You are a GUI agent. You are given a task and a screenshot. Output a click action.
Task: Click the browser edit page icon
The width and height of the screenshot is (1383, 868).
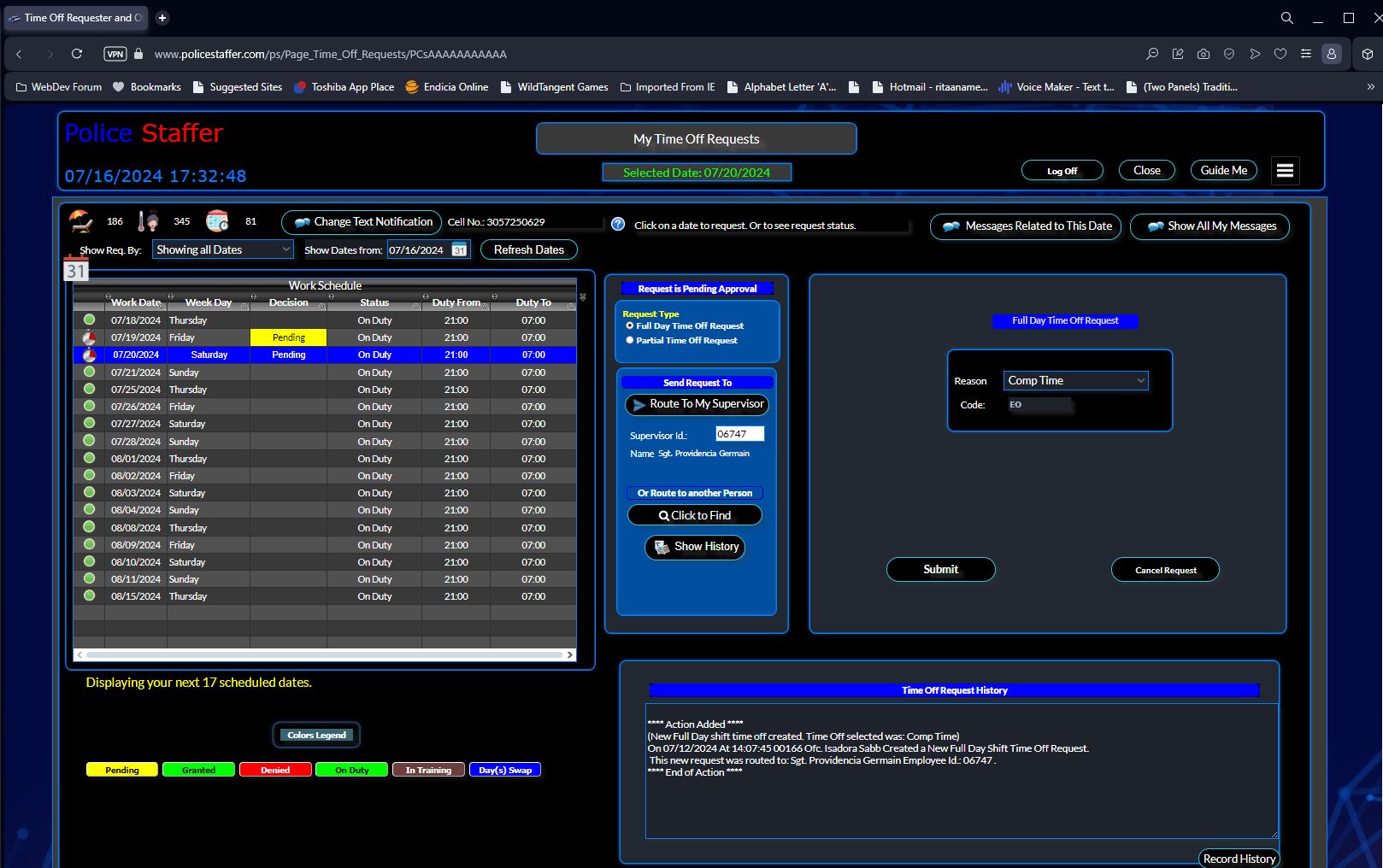(1178, 54)
